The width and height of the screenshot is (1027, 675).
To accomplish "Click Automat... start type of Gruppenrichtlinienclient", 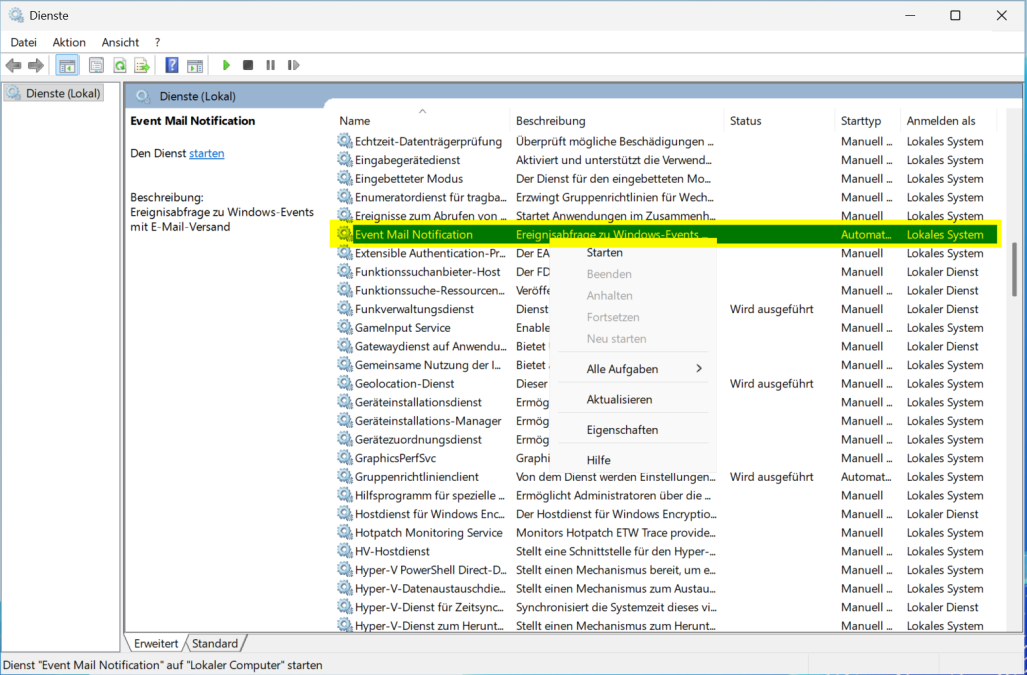I will pyautogui.click(x=866, y=477).
